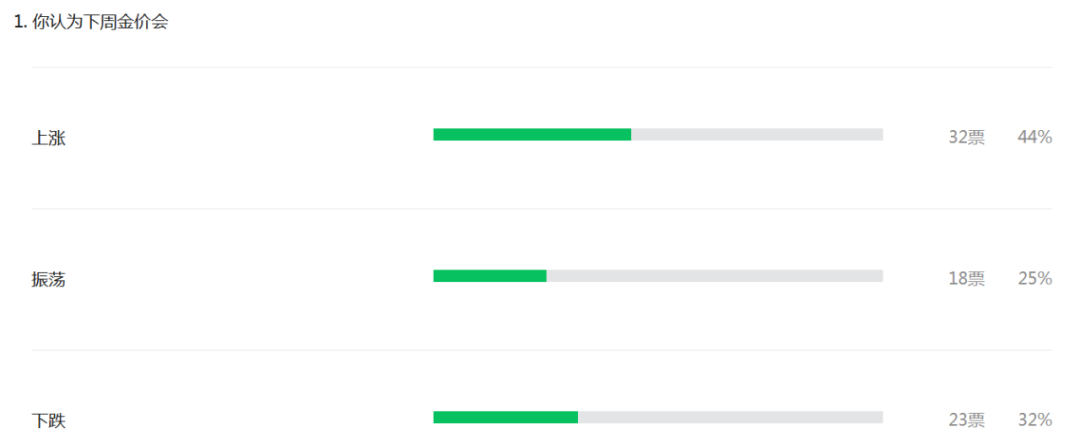Click the divider line above 上涨 row
Viewport: 1080px width, 440px height.
[x=541, y=67]
